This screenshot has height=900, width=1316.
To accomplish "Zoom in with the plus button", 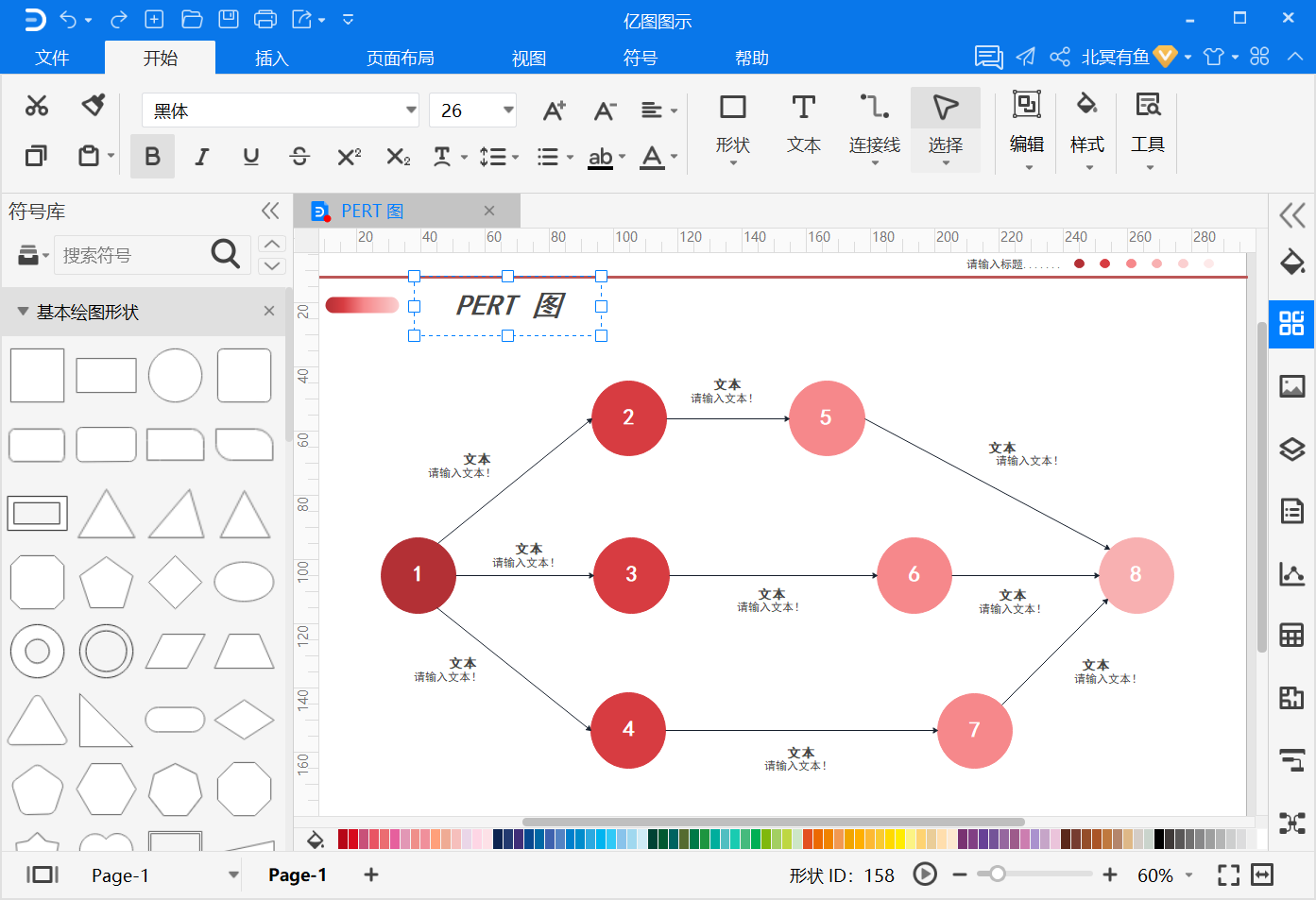I will [x=1110, y=875].
